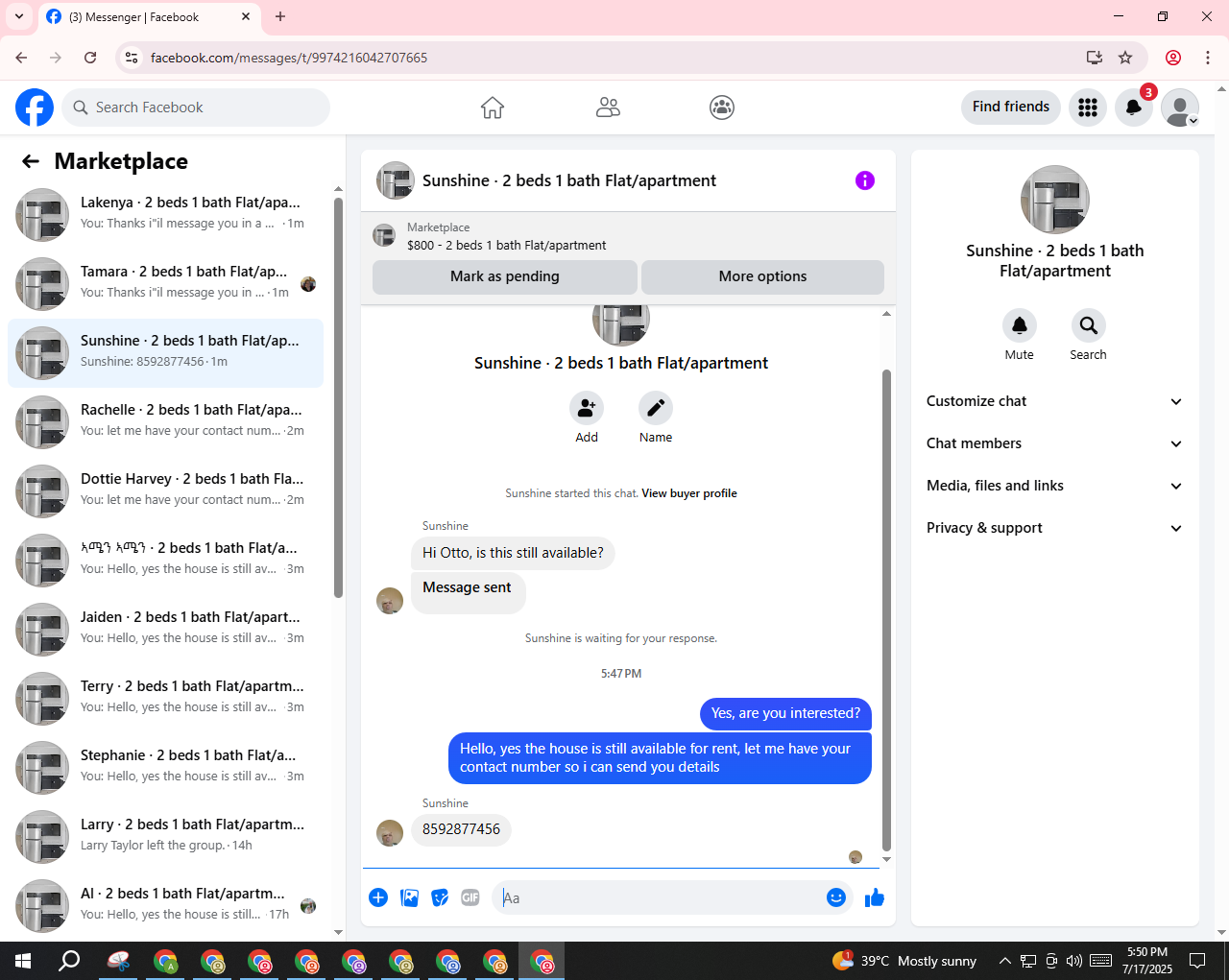1229x980 pixels.
Task: Open Dottie Harvey conversation
Action: (x=165, y=491)
